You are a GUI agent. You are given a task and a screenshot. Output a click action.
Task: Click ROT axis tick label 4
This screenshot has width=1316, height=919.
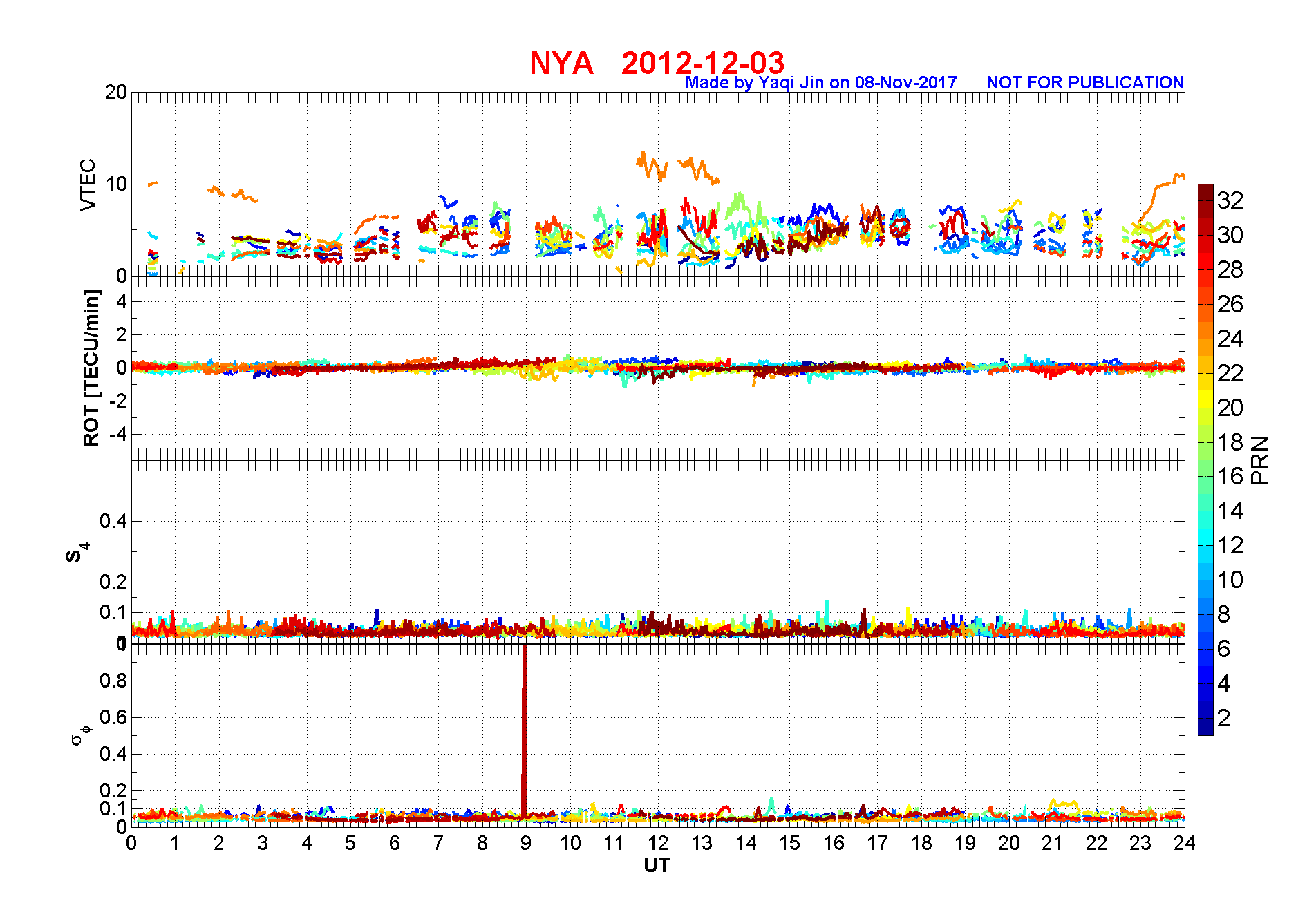122,301
